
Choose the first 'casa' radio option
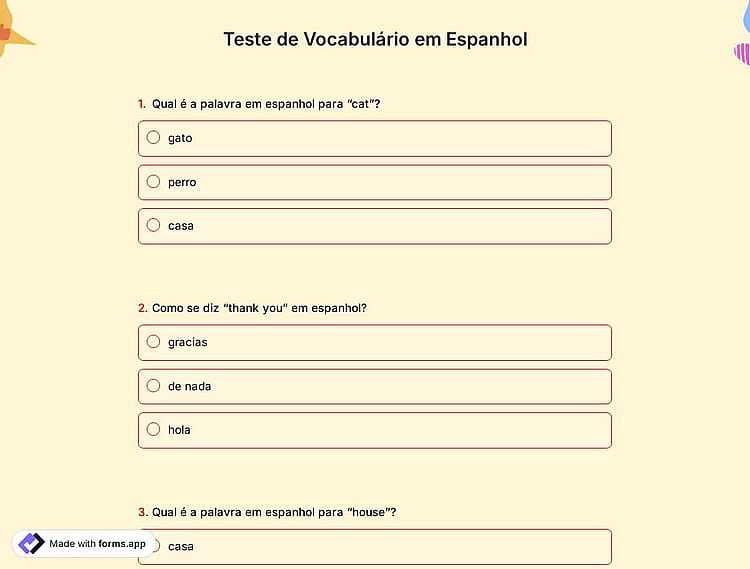click(x=153, y=225)
